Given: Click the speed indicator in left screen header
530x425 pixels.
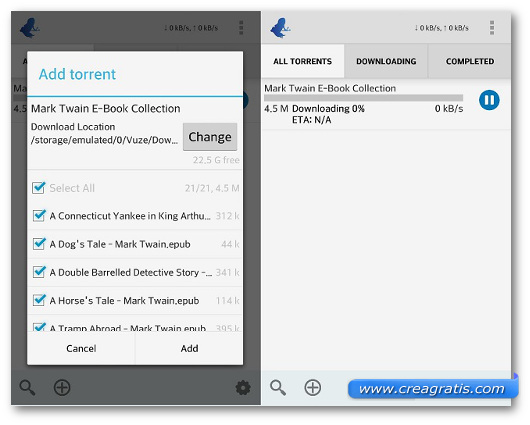Looking at the screenshot, I should [191, 28].
